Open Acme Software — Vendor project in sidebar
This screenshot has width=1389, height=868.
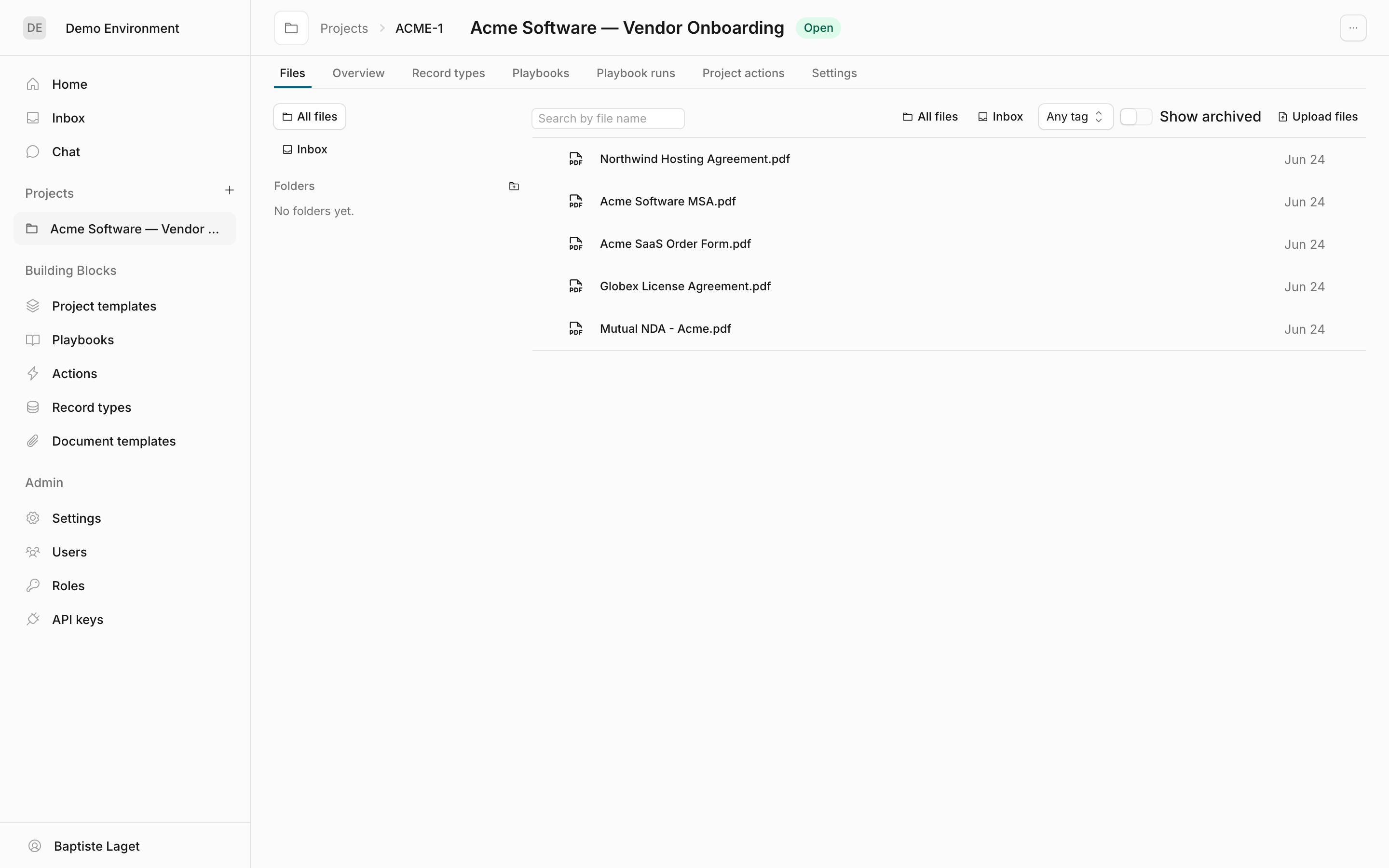point(124,229)
